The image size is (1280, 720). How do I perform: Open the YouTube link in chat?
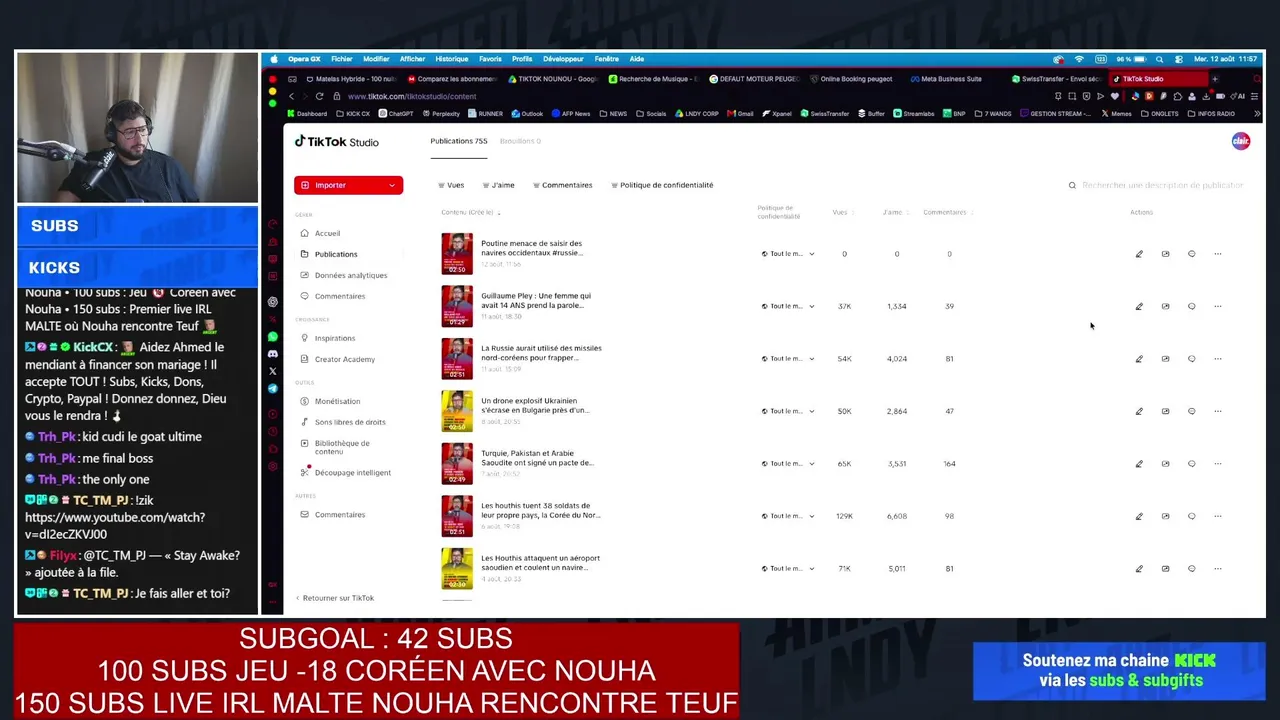(114, 526)
